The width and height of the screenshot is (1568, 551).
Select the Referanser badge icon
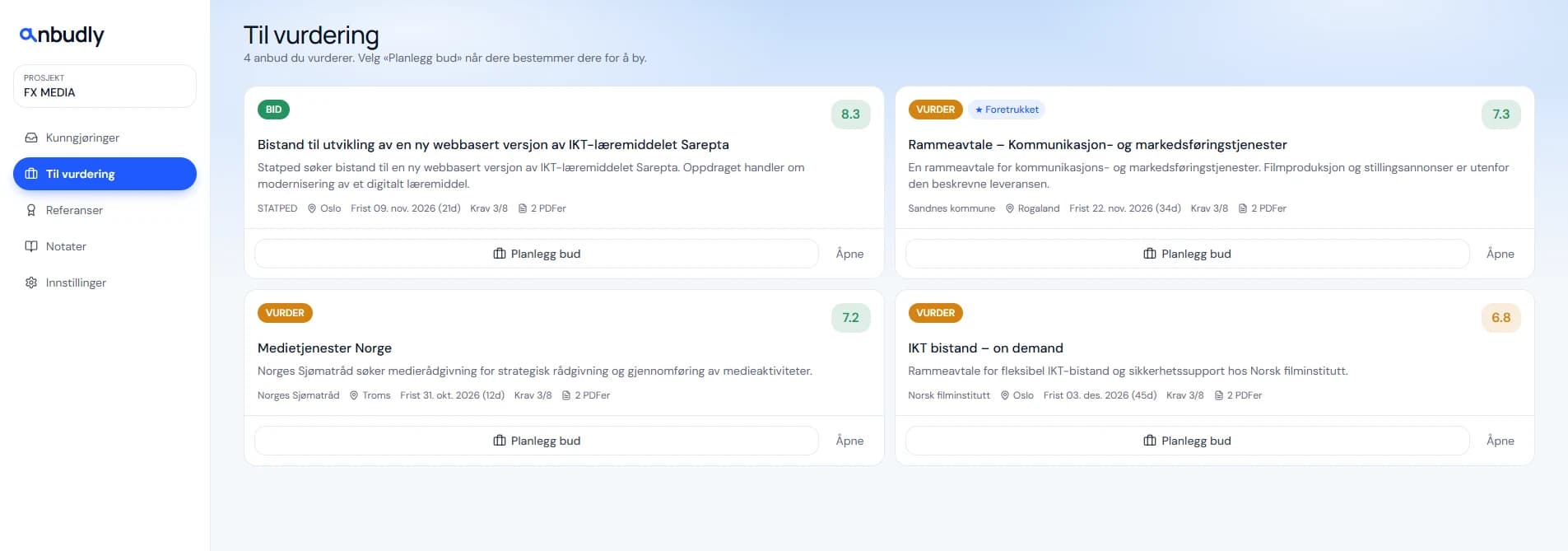point(31,210)
